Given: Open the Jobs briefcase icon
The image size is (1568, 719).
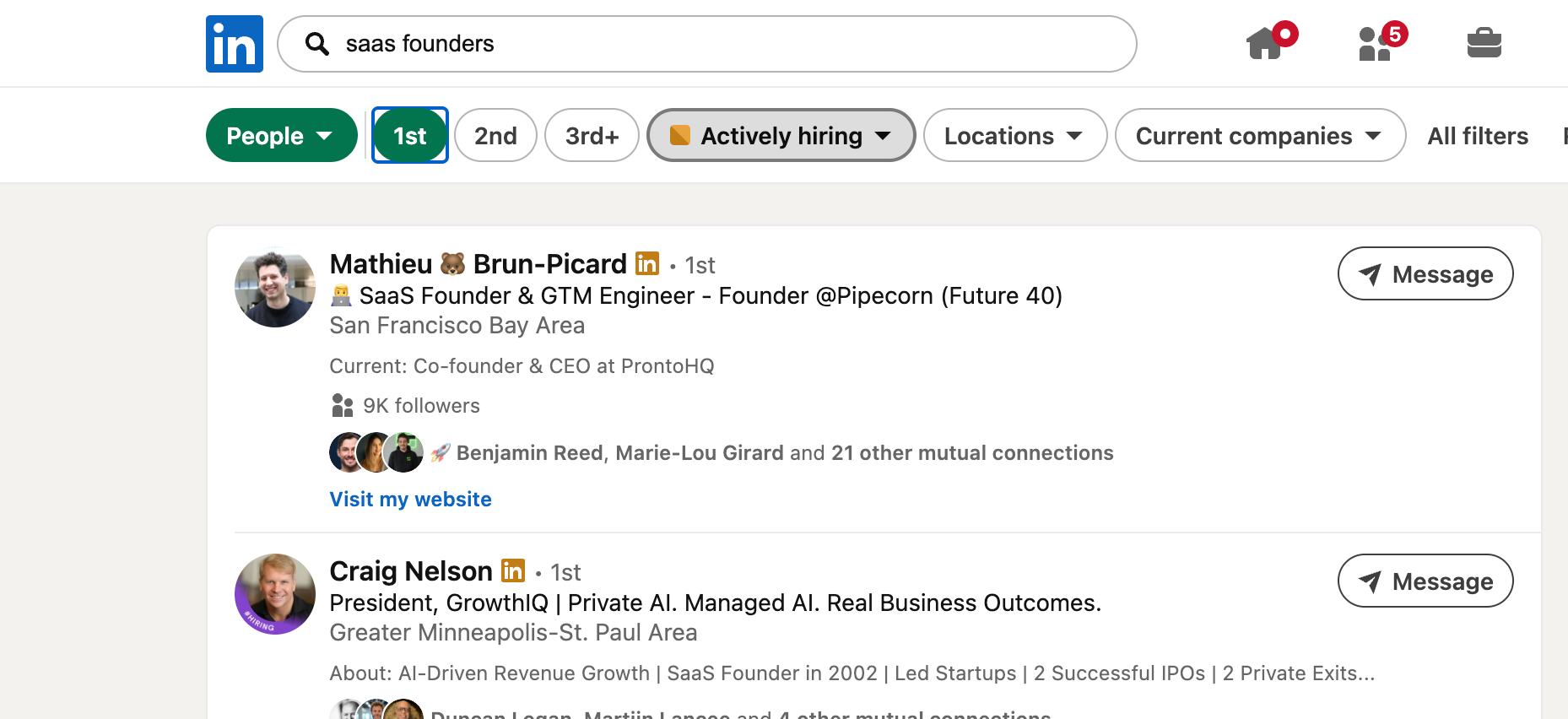Looking at the screenshot, I should (1484, 42).
